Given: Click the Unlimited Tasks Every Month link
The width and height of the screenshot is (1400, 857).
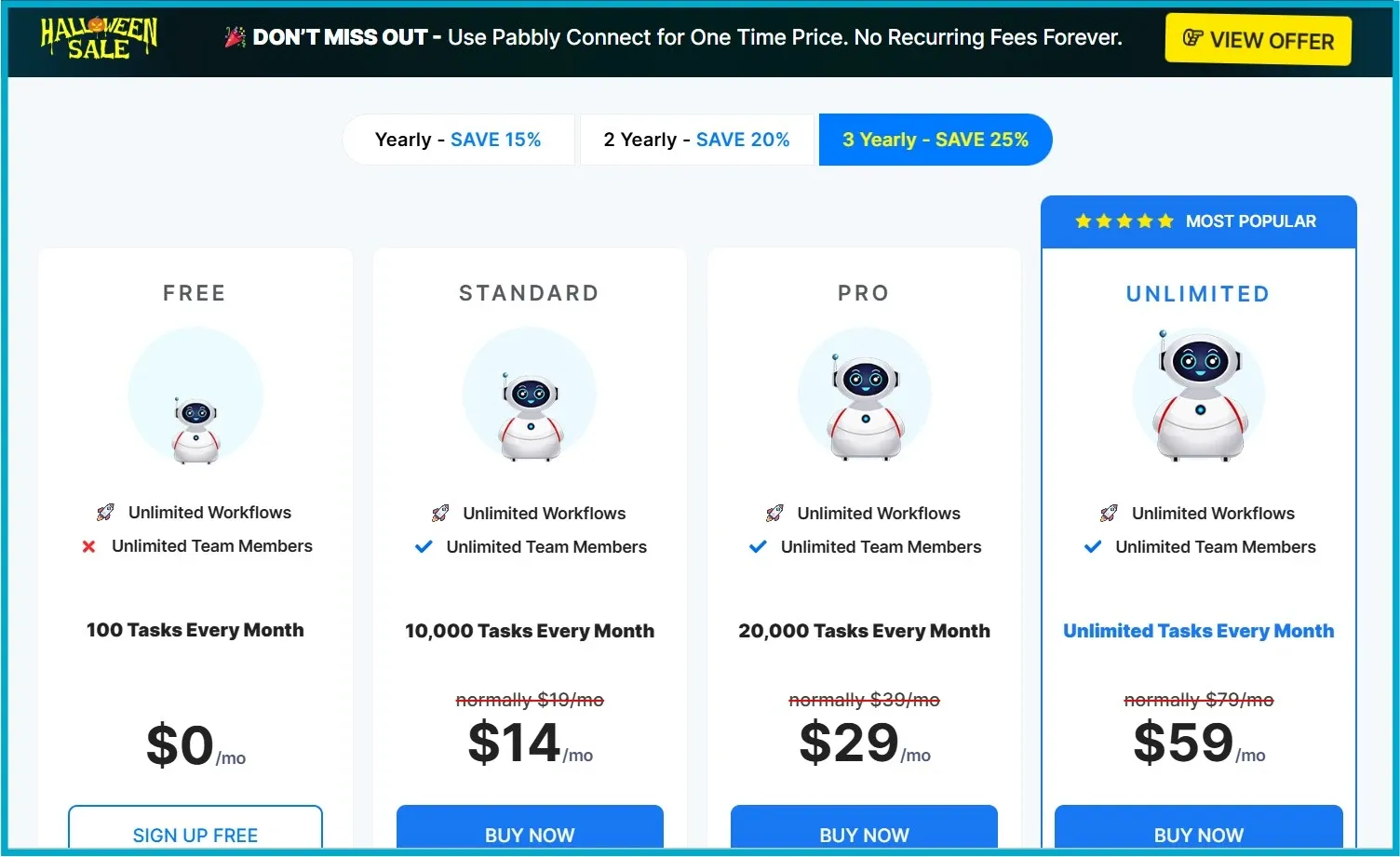Looking at the screenshot, I should pyautogui.click(x=1199, y=630).
